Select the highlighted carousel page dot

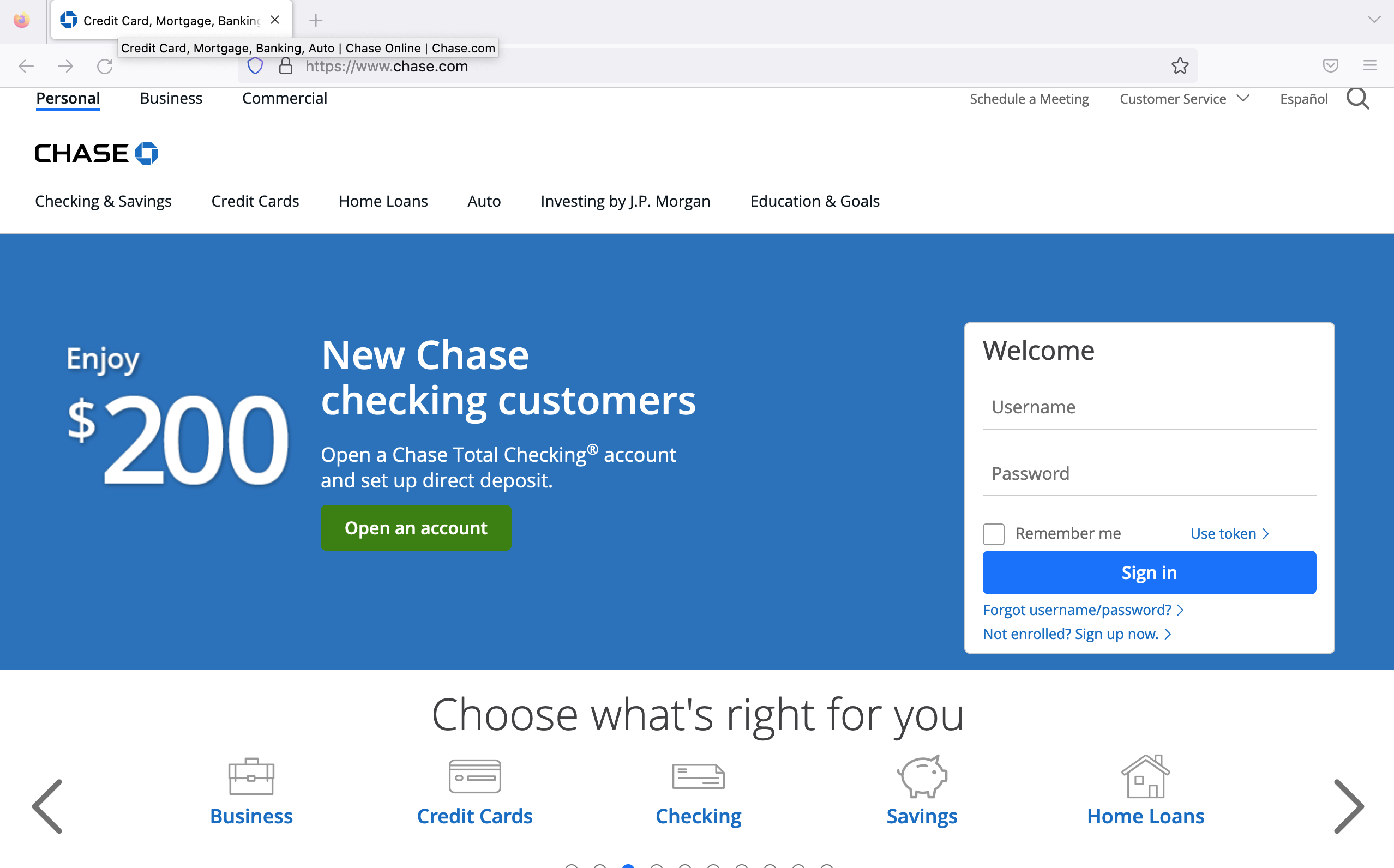click(x=628, y=866)
